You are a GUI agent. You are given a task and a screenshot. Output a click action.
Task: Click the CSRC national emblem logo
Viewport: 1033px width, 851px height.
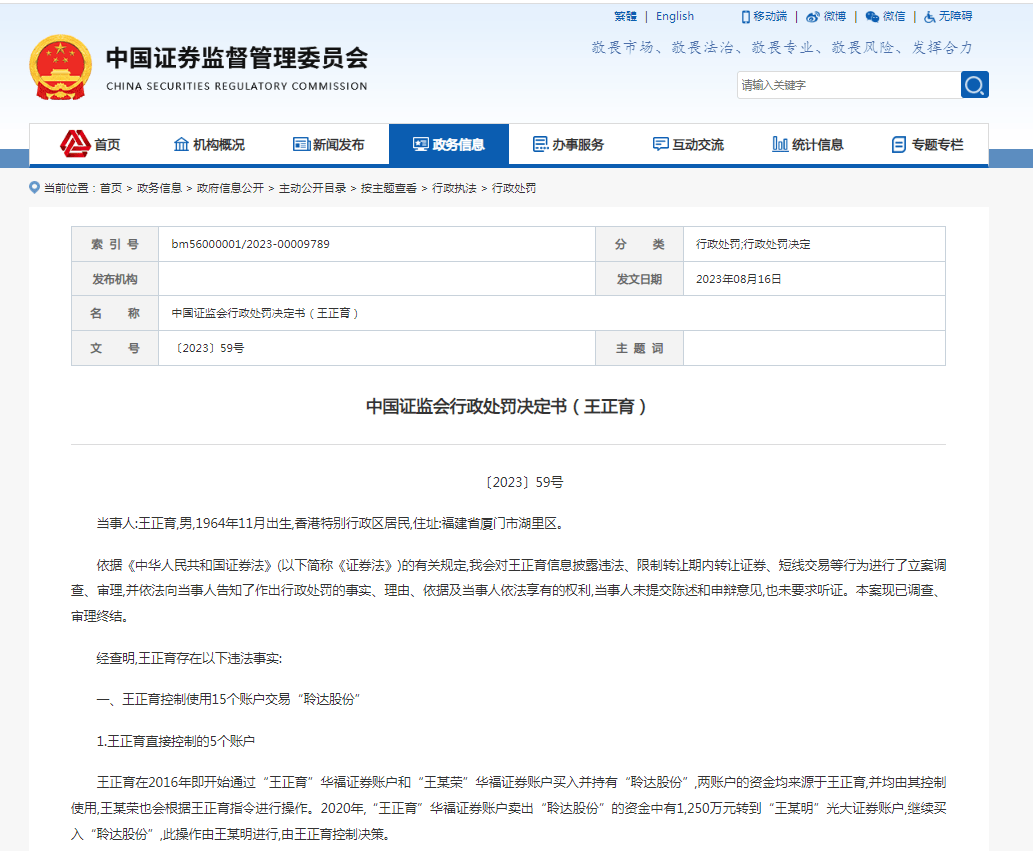[x=59, y=68]
